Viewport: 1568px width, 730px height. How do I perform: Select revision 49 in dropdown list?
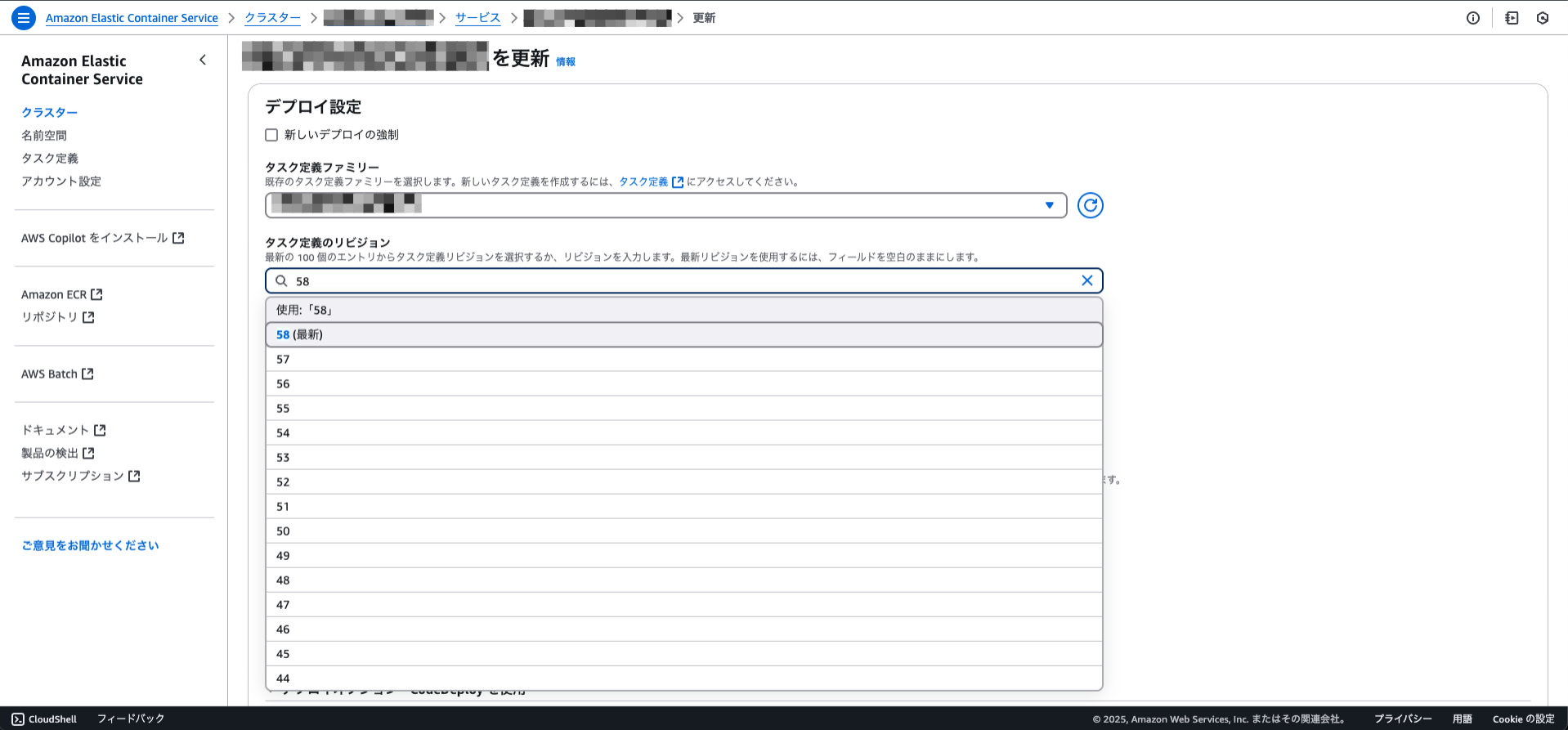[684, 555]
